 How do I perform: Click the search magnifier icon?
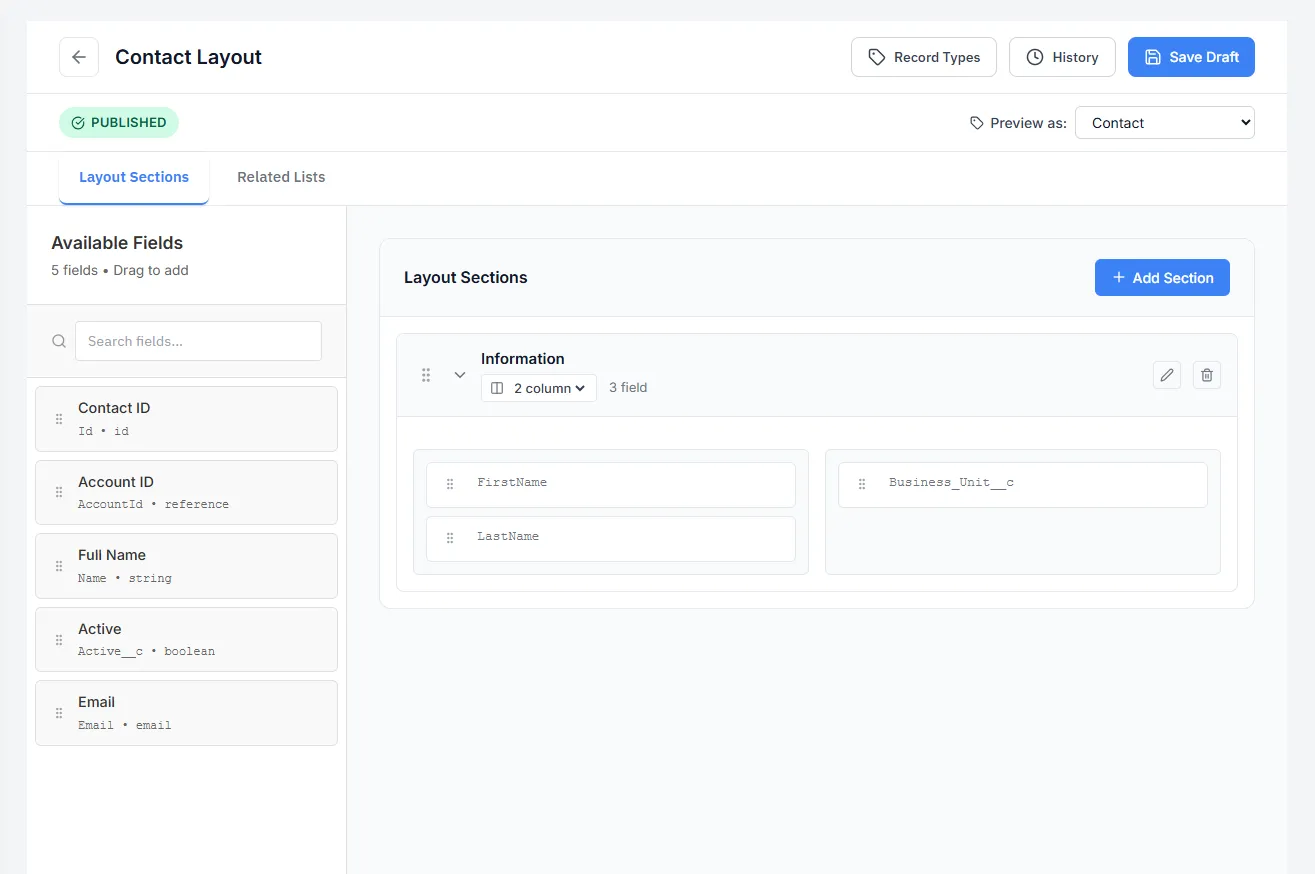point(59,341)
